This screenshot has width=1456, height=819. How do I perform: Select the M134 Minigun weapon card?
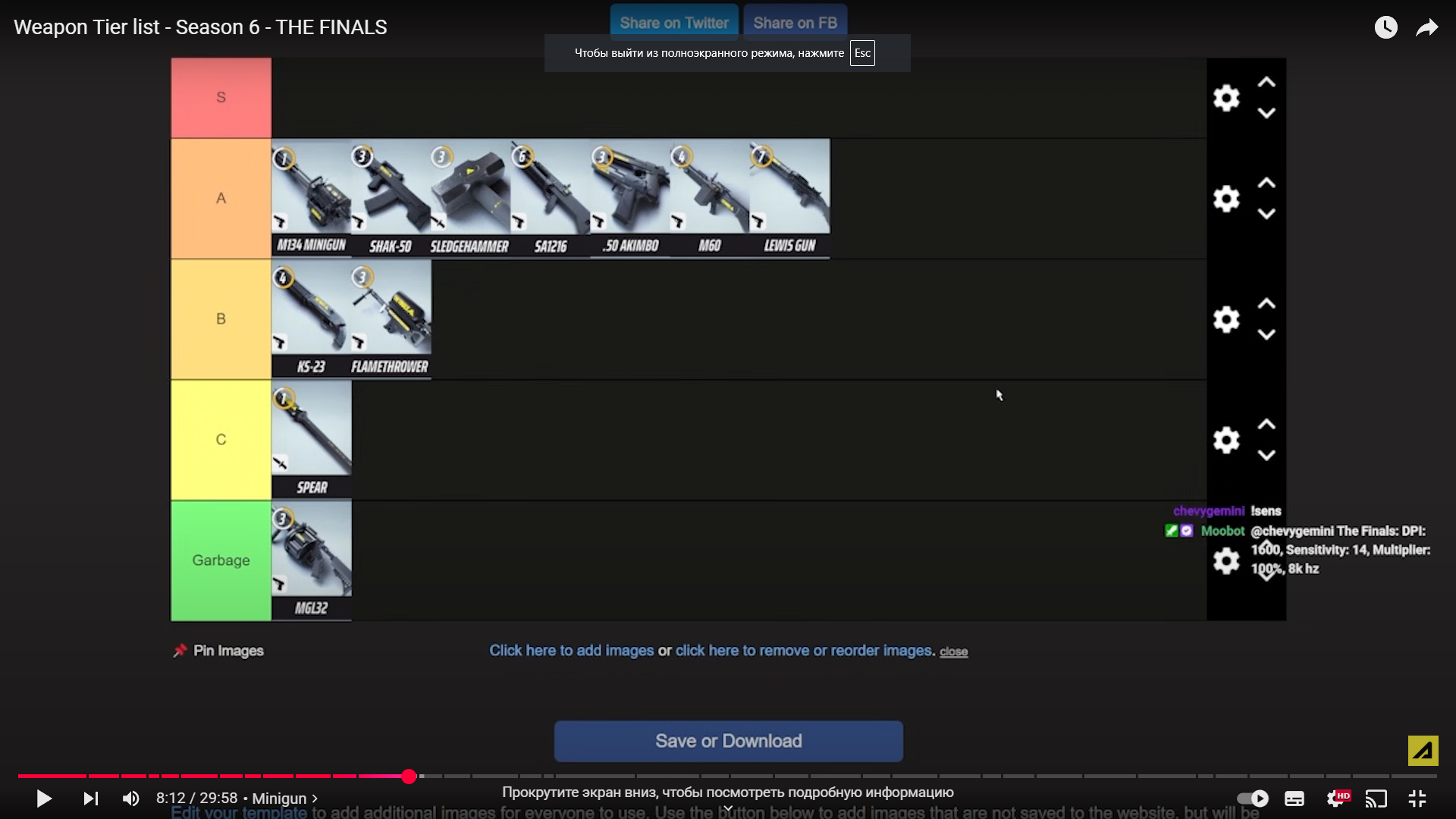click(312, 199)
